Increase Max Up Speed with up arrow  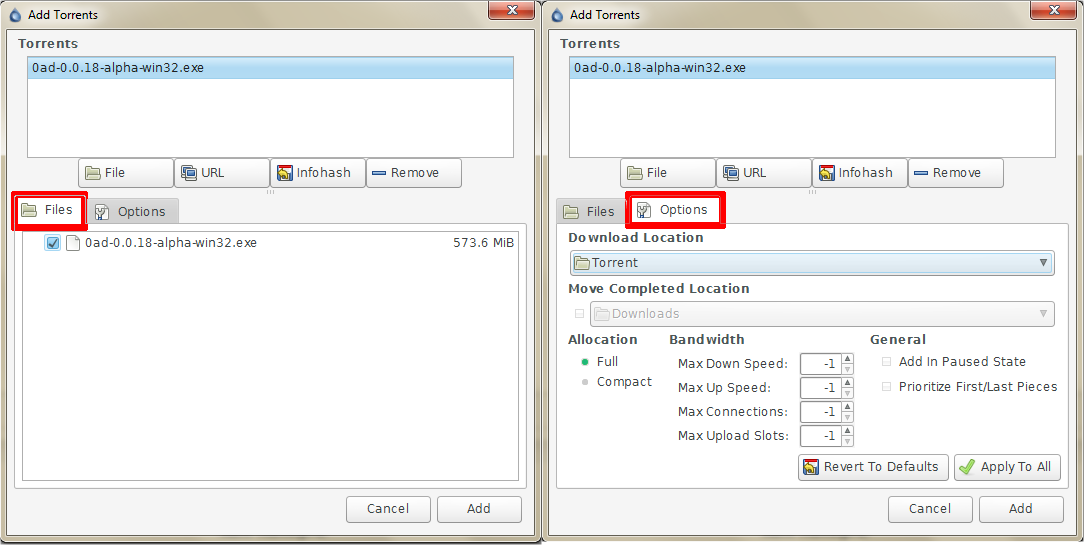848,382
